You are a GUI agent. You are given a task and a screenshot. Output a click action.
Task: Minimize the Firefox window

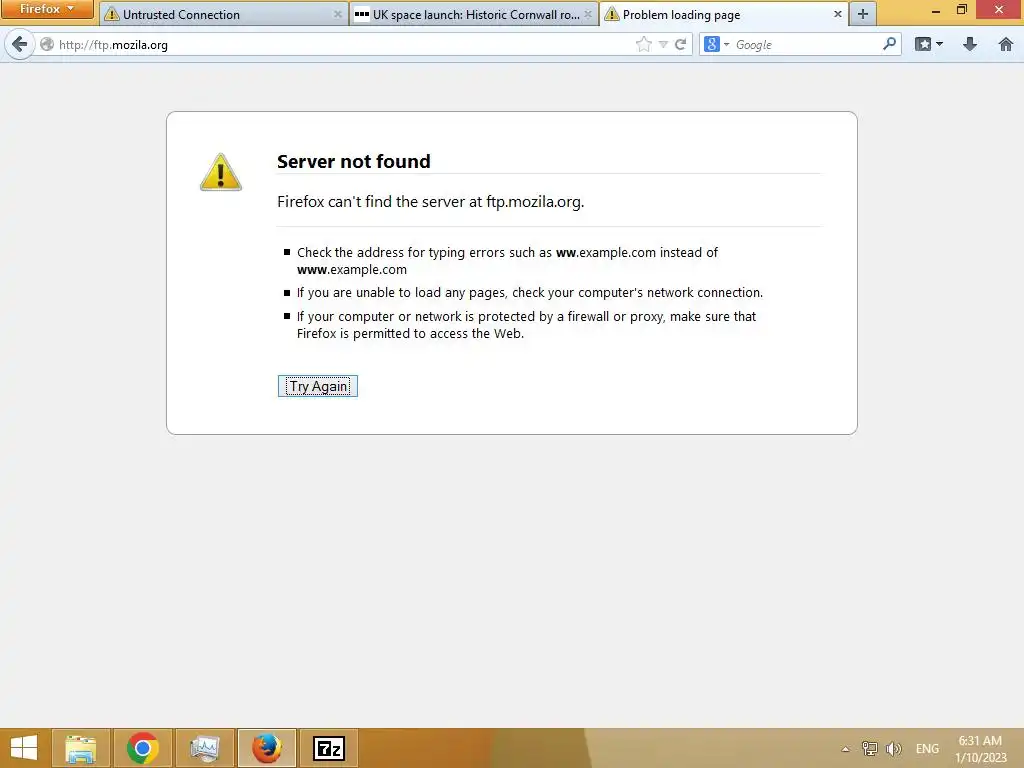coord(936,10)
